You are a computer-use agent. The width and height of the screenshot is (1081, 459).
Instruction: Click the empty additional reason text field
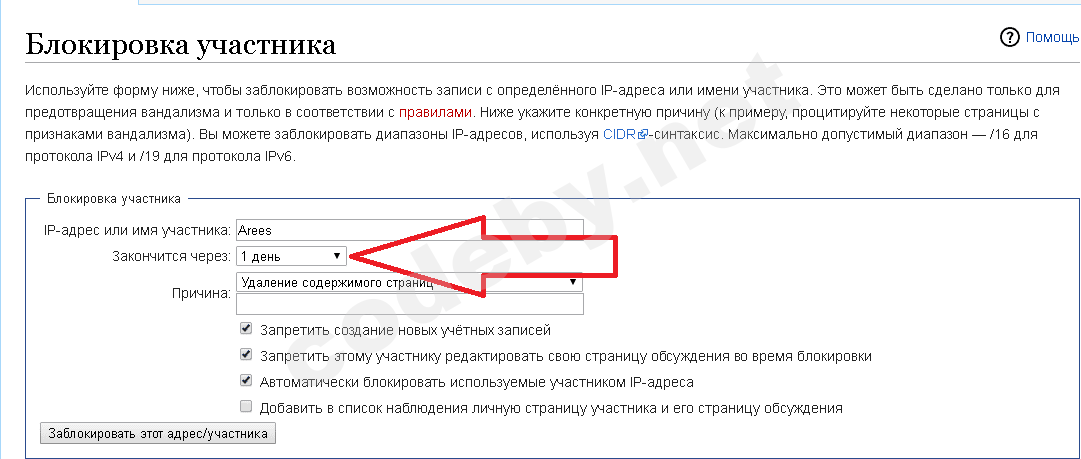pos(409,304)
